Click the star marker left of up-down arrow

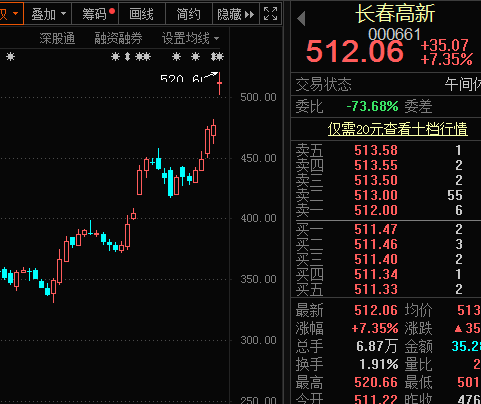click(x=115, y=57)
